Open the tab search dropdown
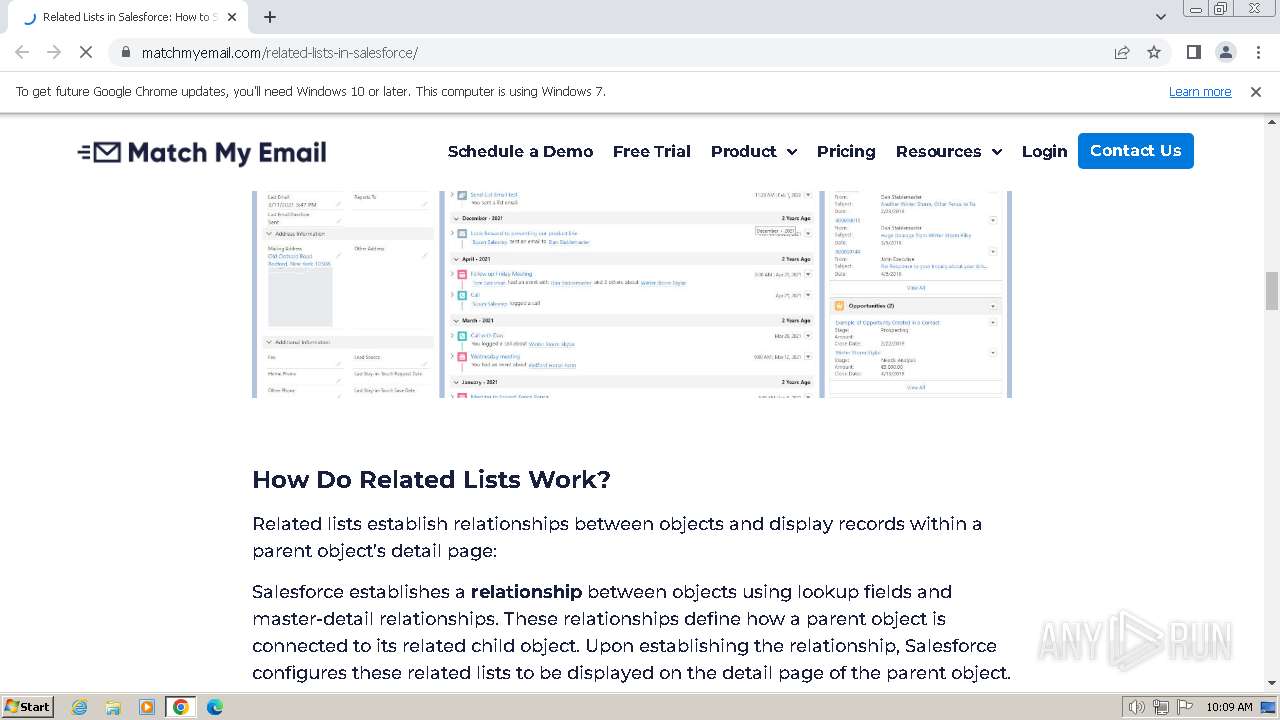The width and height of the screenshot is (1280, 720). [x=1160, y=17]
